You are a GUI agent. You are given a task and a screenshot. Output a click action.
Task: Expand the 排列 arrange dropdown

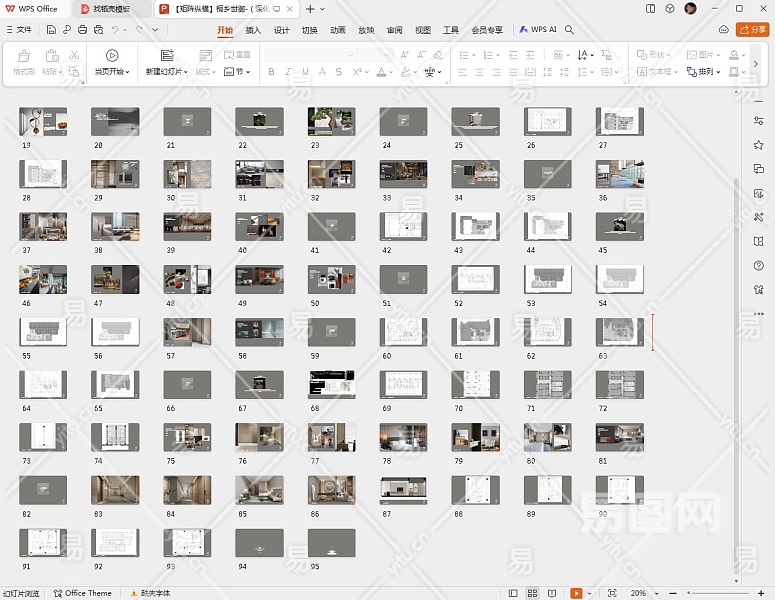click(x=709, y=72)
